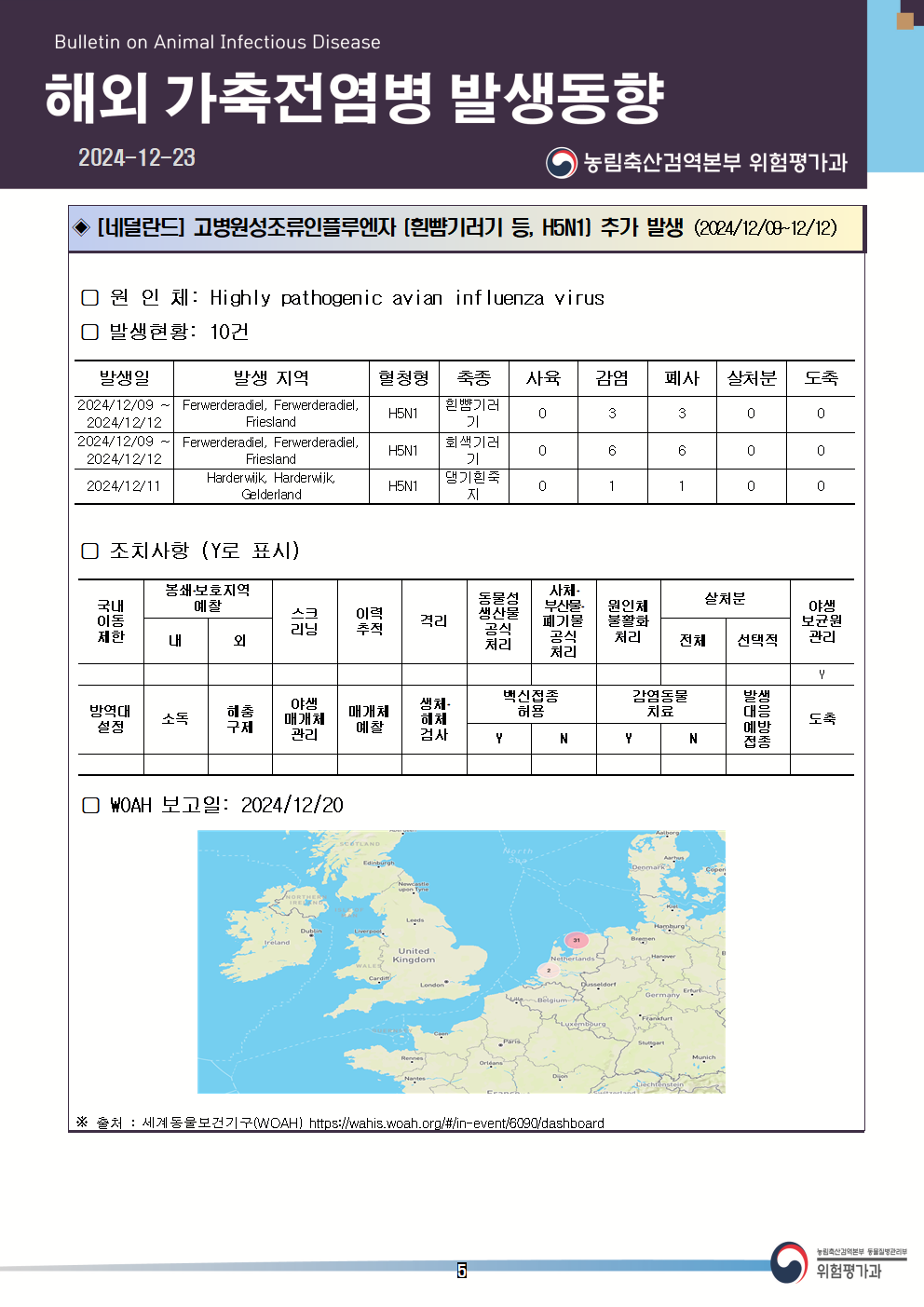The image size is (924, 1307).
Task: Click the square bullet beside 원 인 체
Action: [x=90, y=298]
